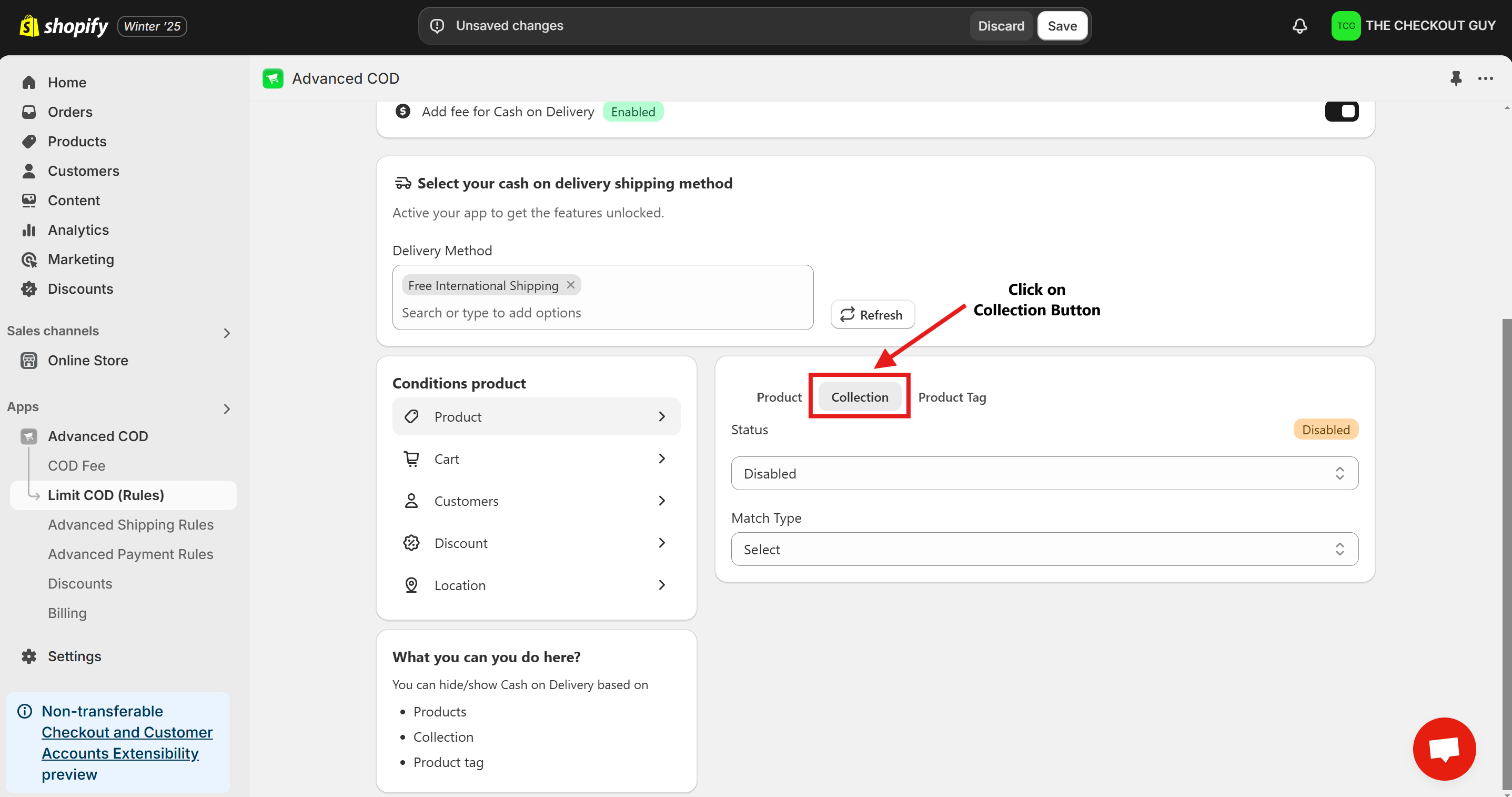Viewport: 1512px width, 797px height.
Task: Click THE CHECKOUT GUY store name
Action: tap(1430, 26)
